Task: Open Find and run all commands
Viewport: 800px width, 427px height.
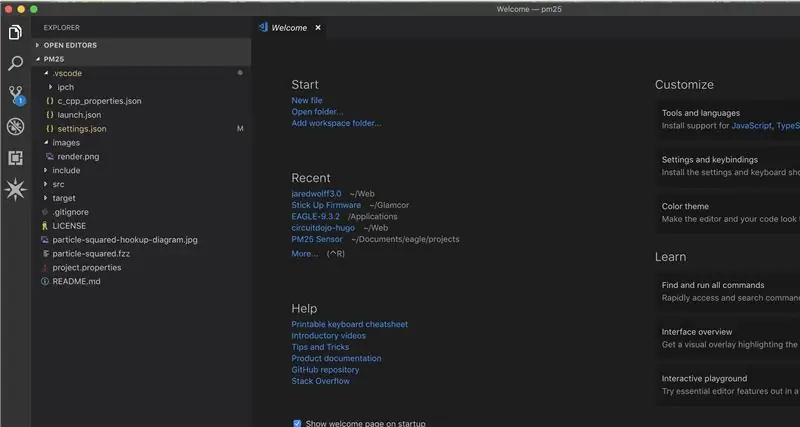Action: pyautogui.click(x=728, y=291)
